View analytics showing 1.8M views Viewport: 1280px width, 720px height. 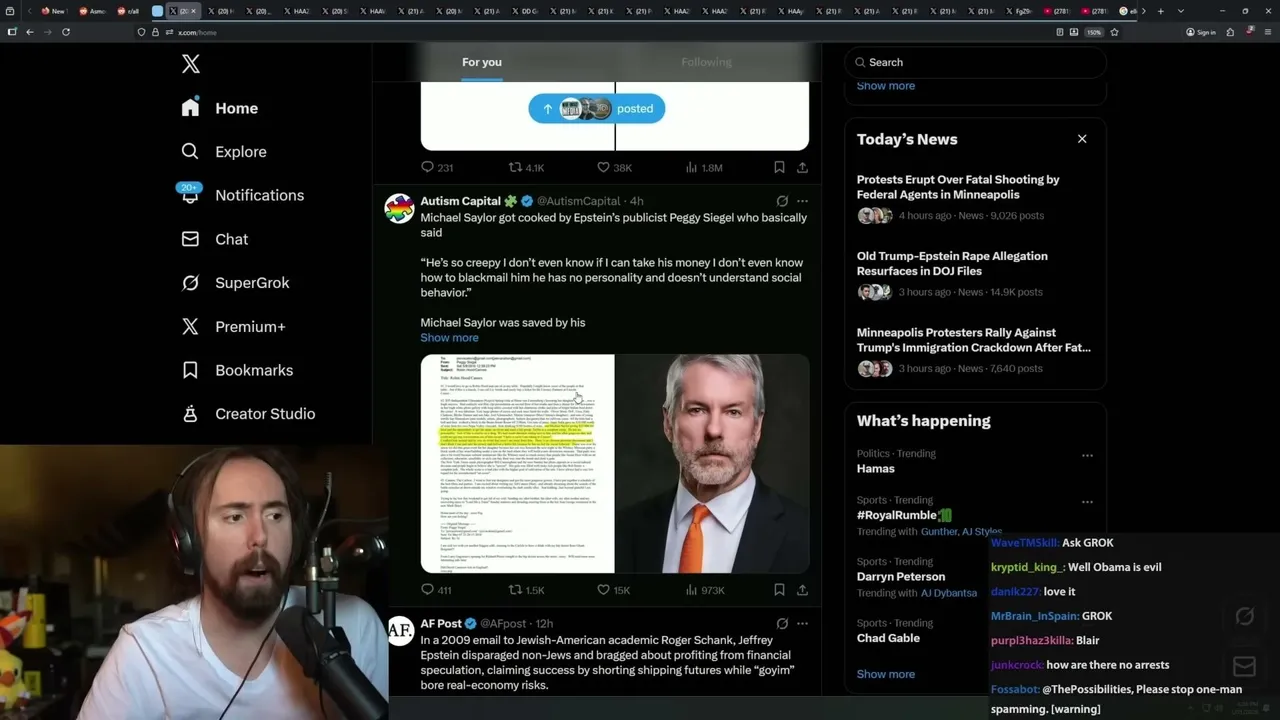point(704,168)
